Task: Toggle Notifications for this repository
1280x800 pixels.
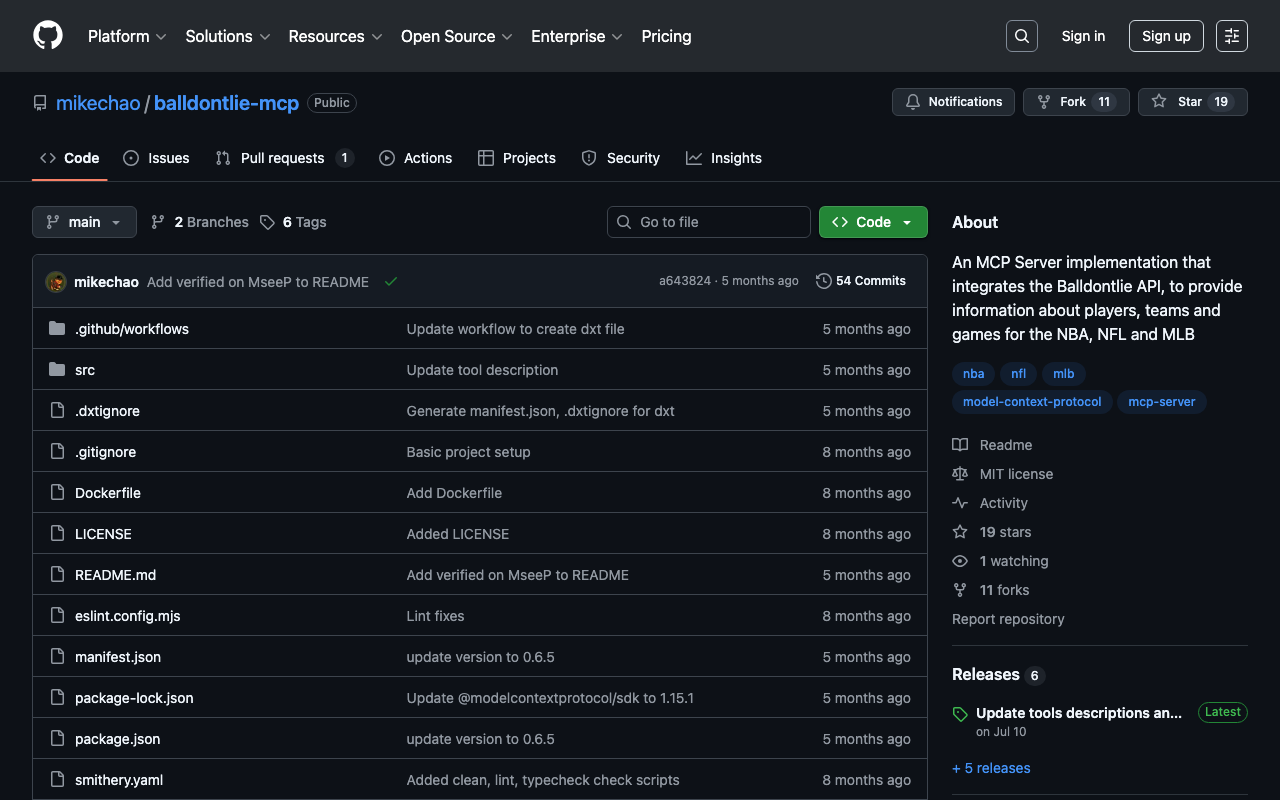Action: point(953,102)
